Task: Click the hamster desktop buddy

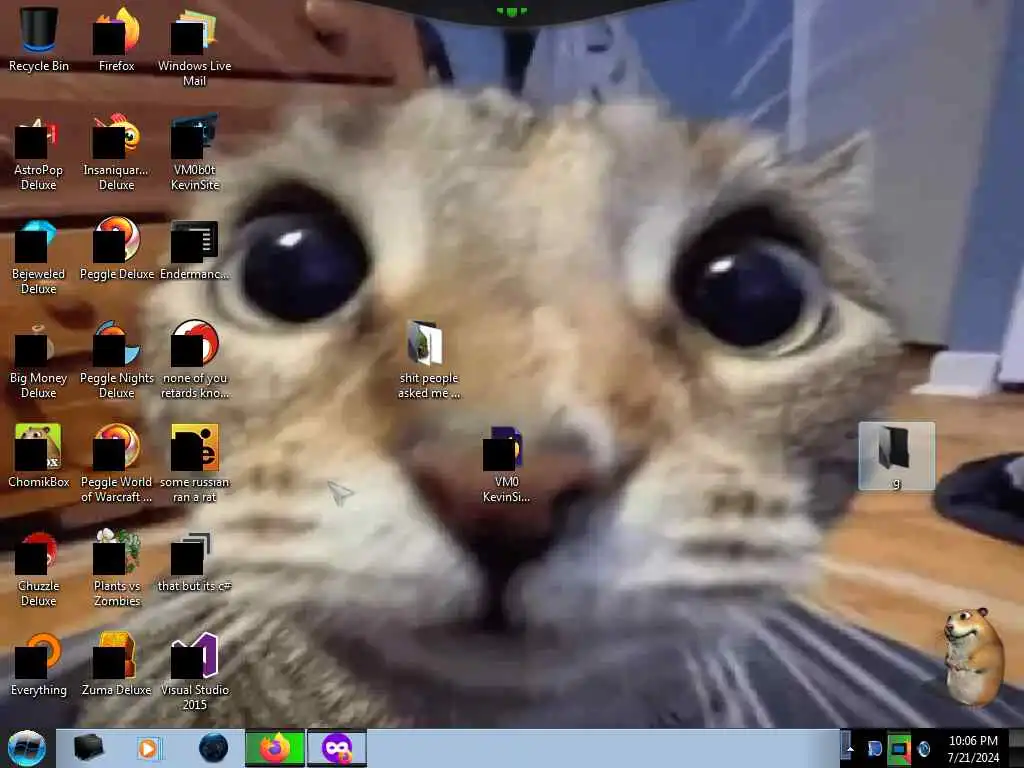Action: 973,656
